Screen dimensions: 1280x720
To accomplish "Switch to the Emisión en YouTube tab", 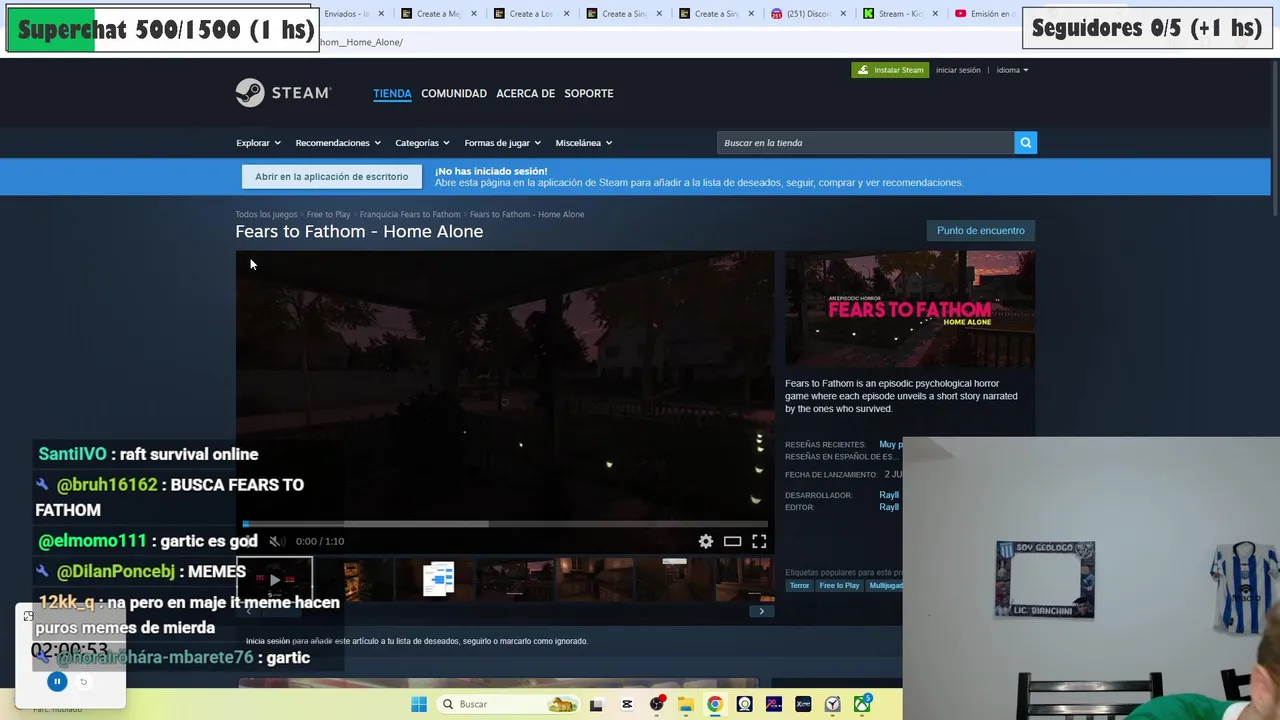I will 985,14.
